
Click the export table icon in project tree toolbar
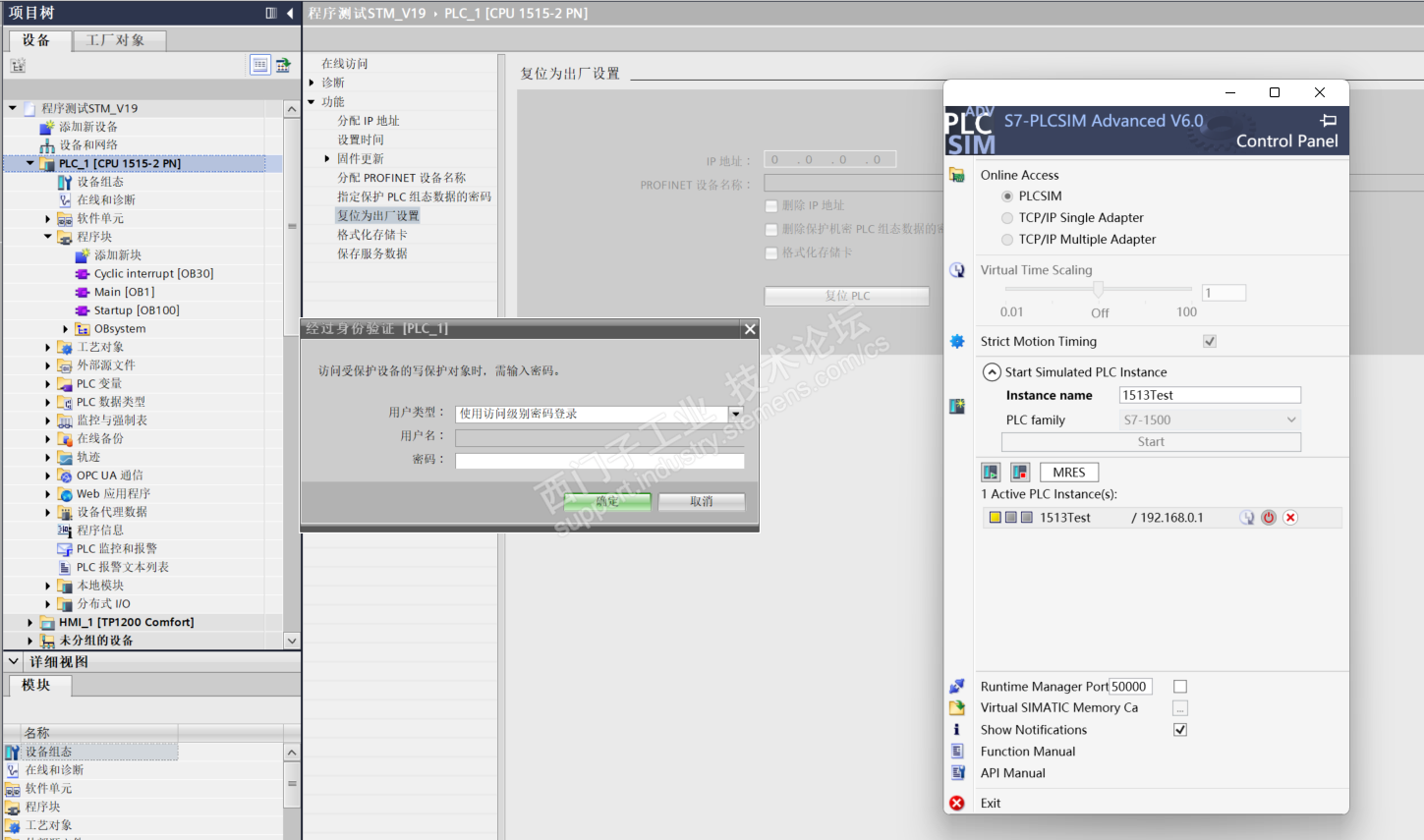point(283,65)
